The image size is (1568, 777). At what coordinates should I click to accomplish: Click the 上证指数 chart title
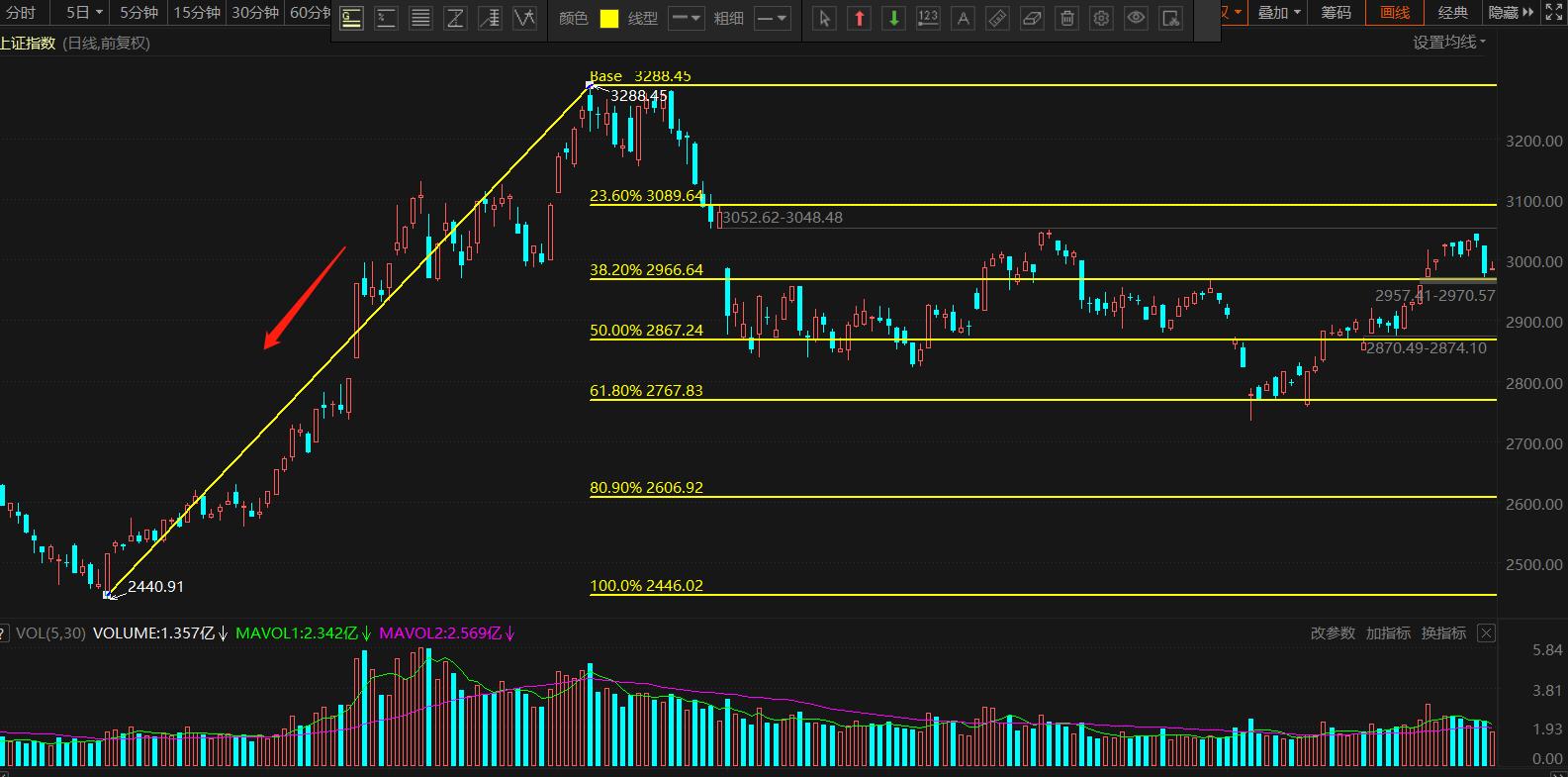pos(28,43)
